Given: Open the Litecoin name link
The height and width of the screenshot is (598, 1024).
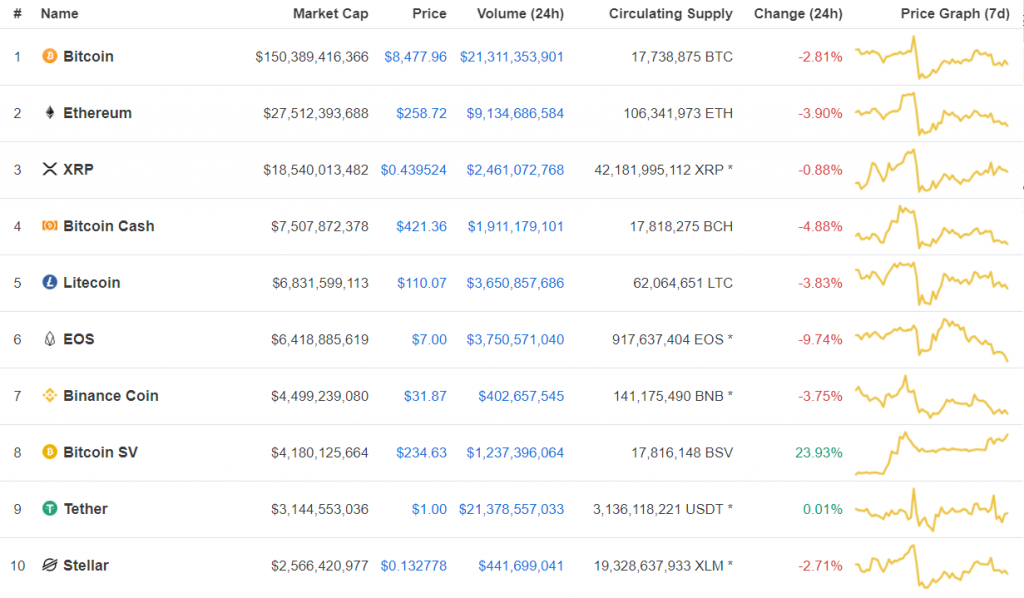Looking at the screenshot, I should (91, 283).
